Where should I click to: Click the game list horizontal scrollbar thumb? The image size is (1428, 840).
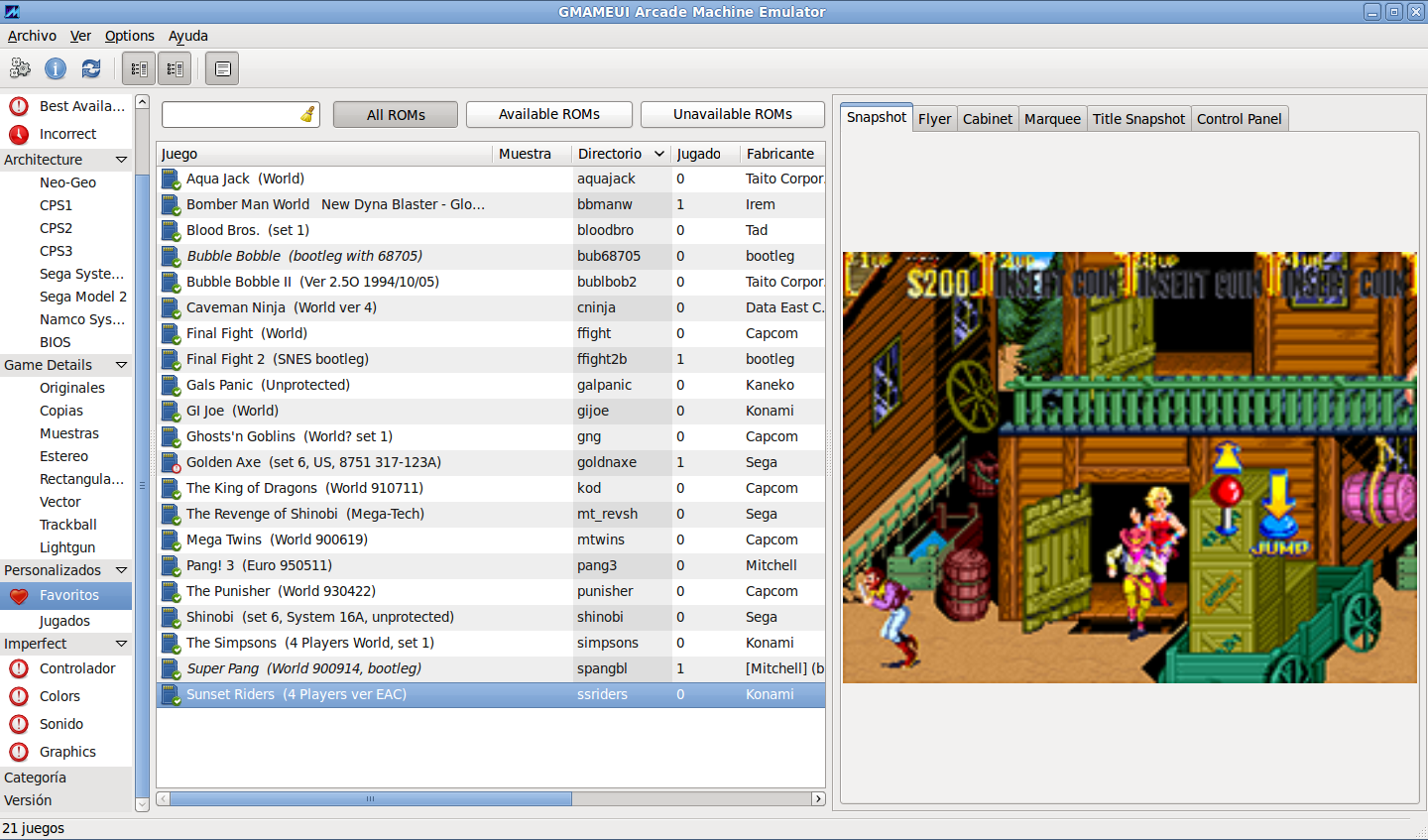coord(370,798)
